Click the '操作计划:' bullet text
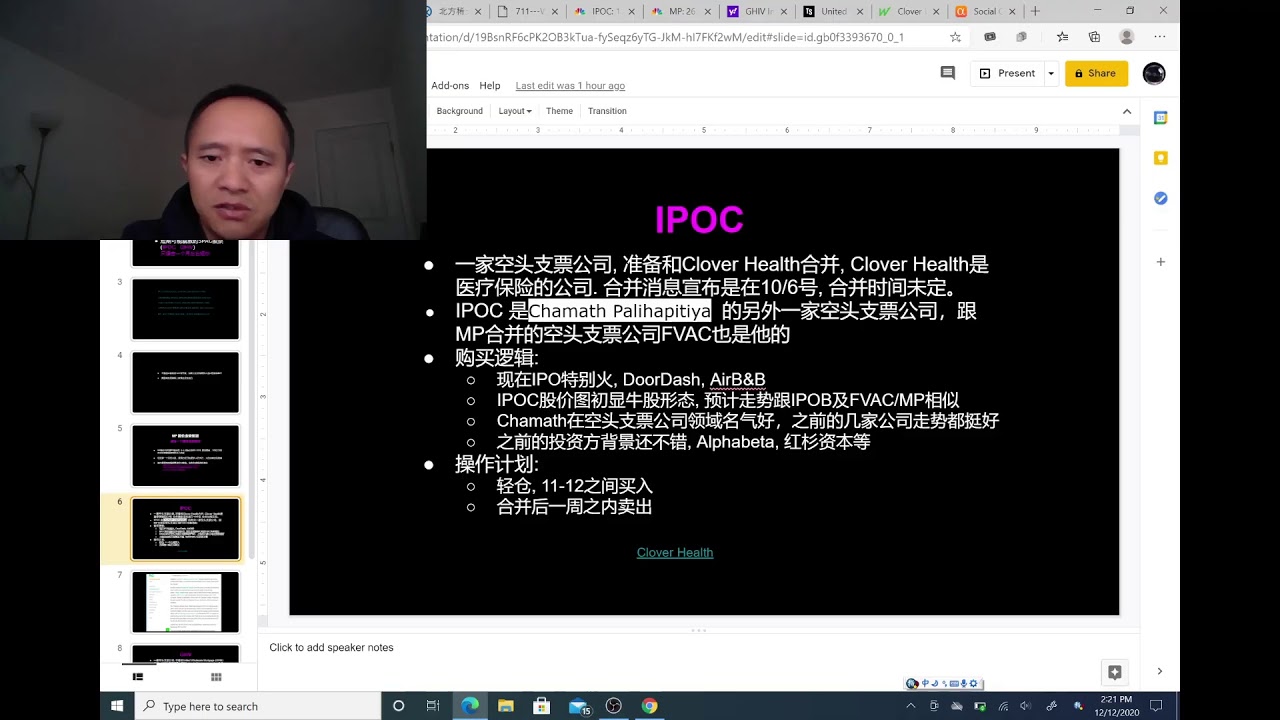Viewport: 1280px width, 720px height. (497, 464)
